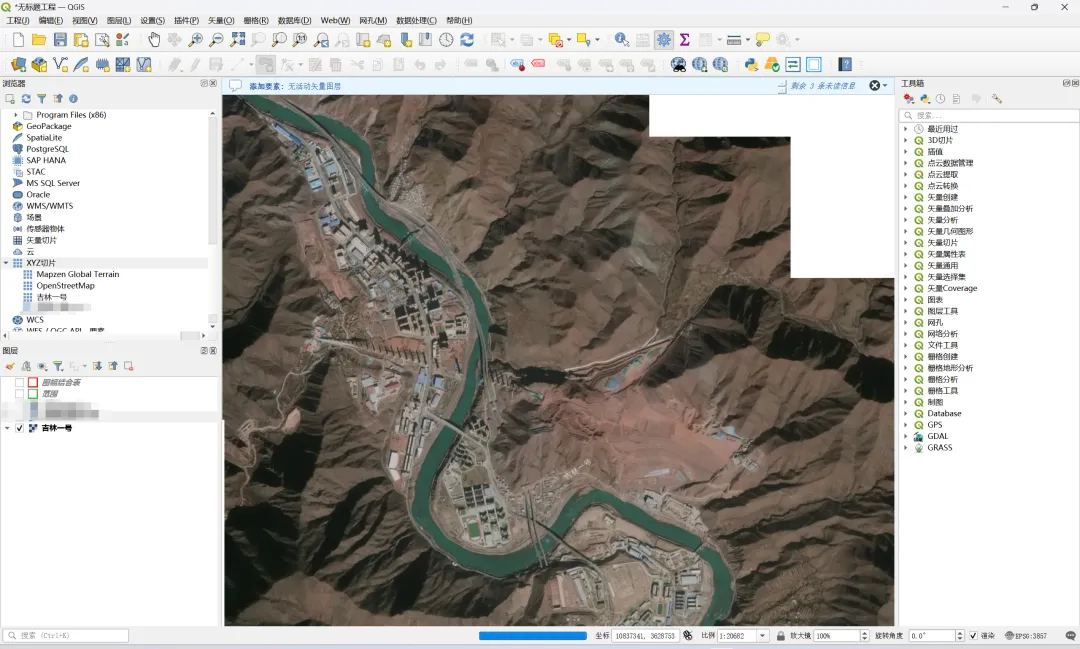This screenshot has width=1080, height=649.
Task: Select the WMS/WMTS browser item
Action: coord(50,206)
